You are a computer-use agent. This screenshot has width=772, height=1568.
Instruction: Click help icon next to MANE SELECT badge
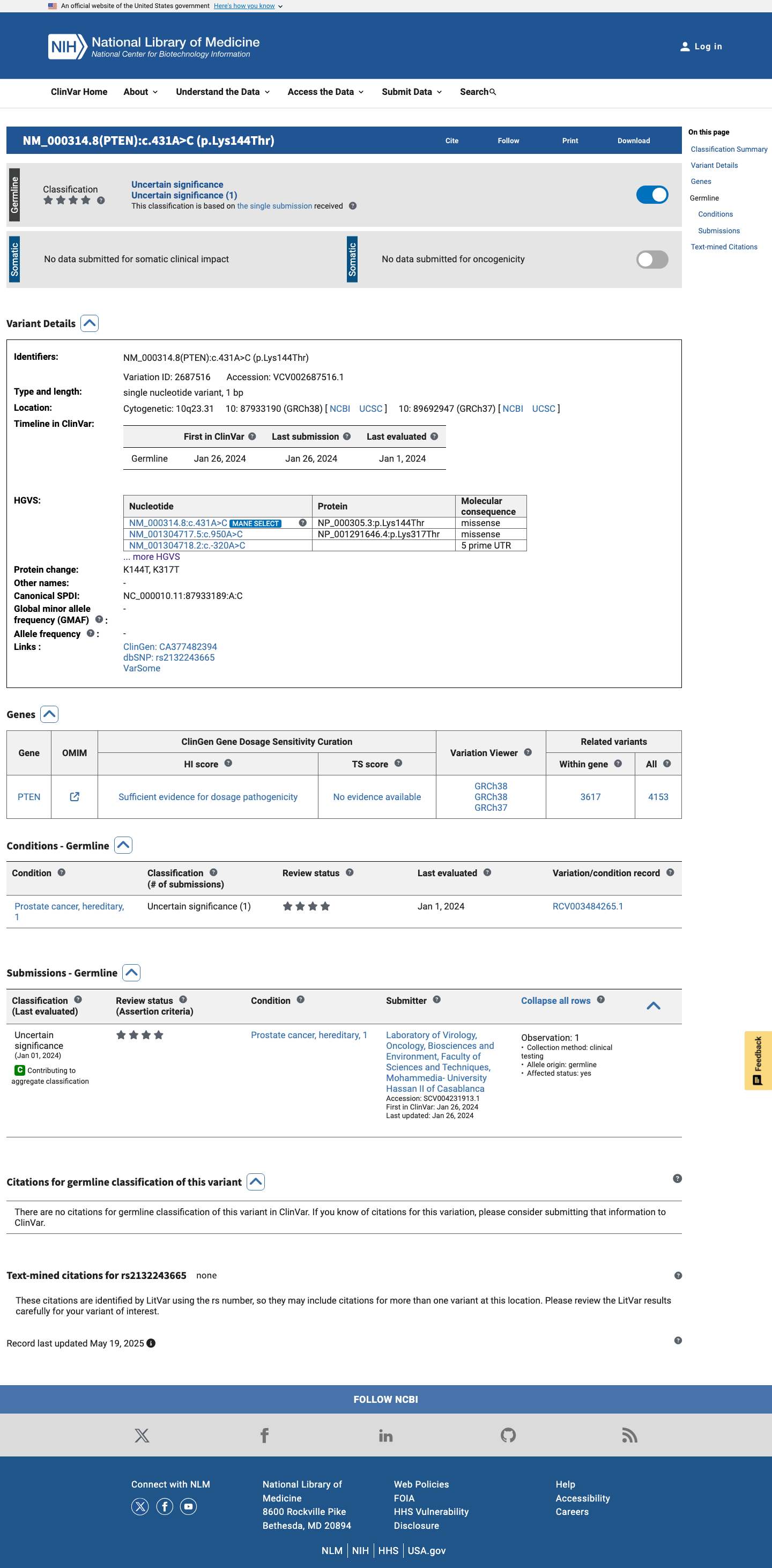[302, 523]
